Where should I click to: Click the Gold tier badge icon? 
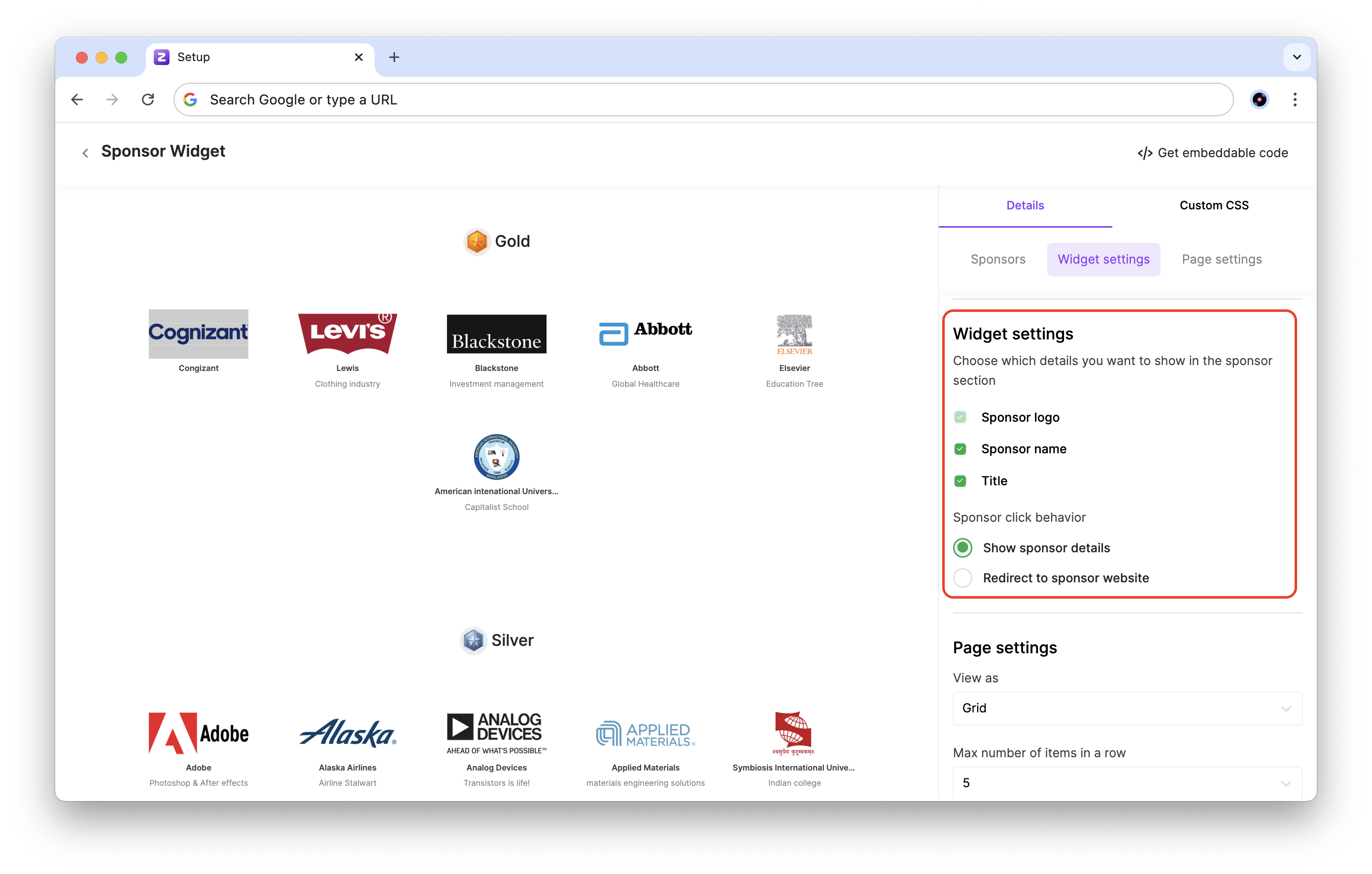click(x=477, y=241)
